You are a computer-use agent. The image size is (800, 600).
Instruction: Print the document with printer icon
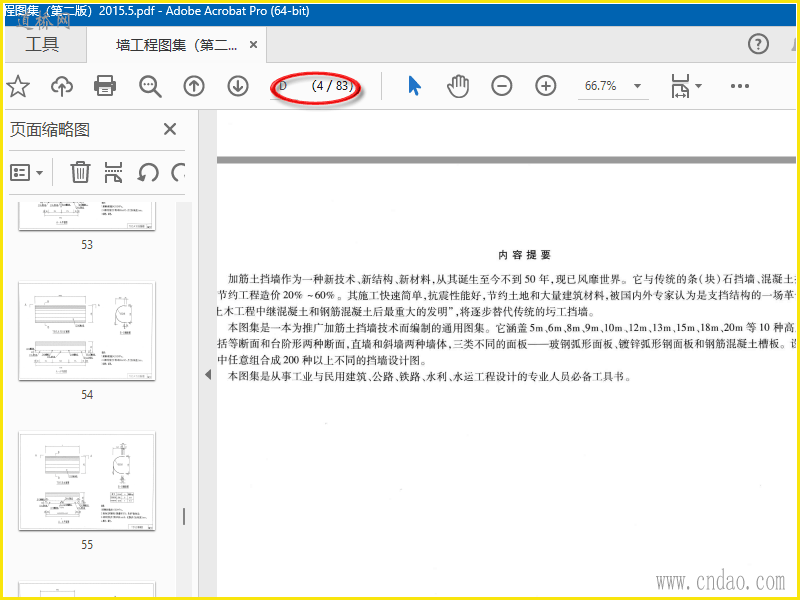pos(105,86)
